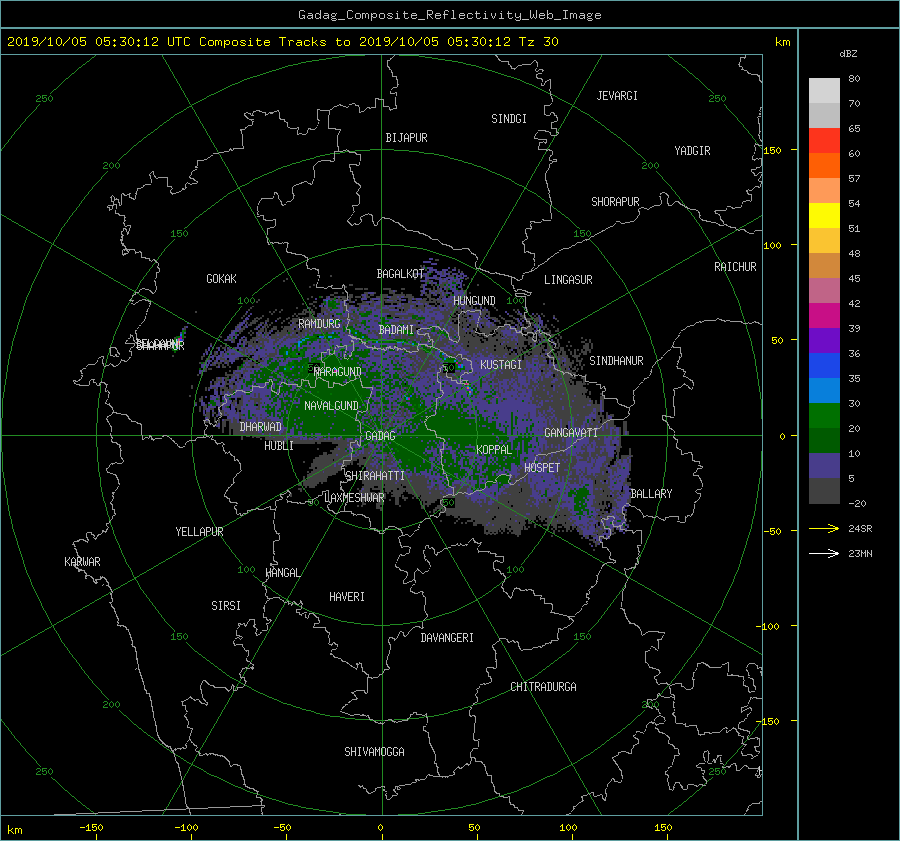Click the RAICHUR city label
The height and width of the screenshot is (841, 900).
[735, 267]
